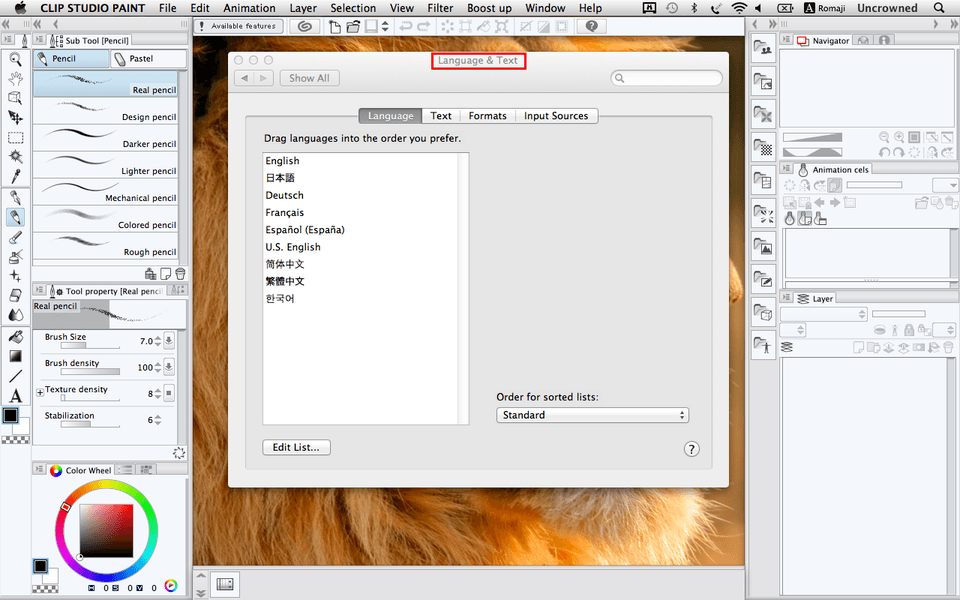960x600 pixels.
Task: Open the Clip Studio spiral icon
Action: tap(306, 26)
